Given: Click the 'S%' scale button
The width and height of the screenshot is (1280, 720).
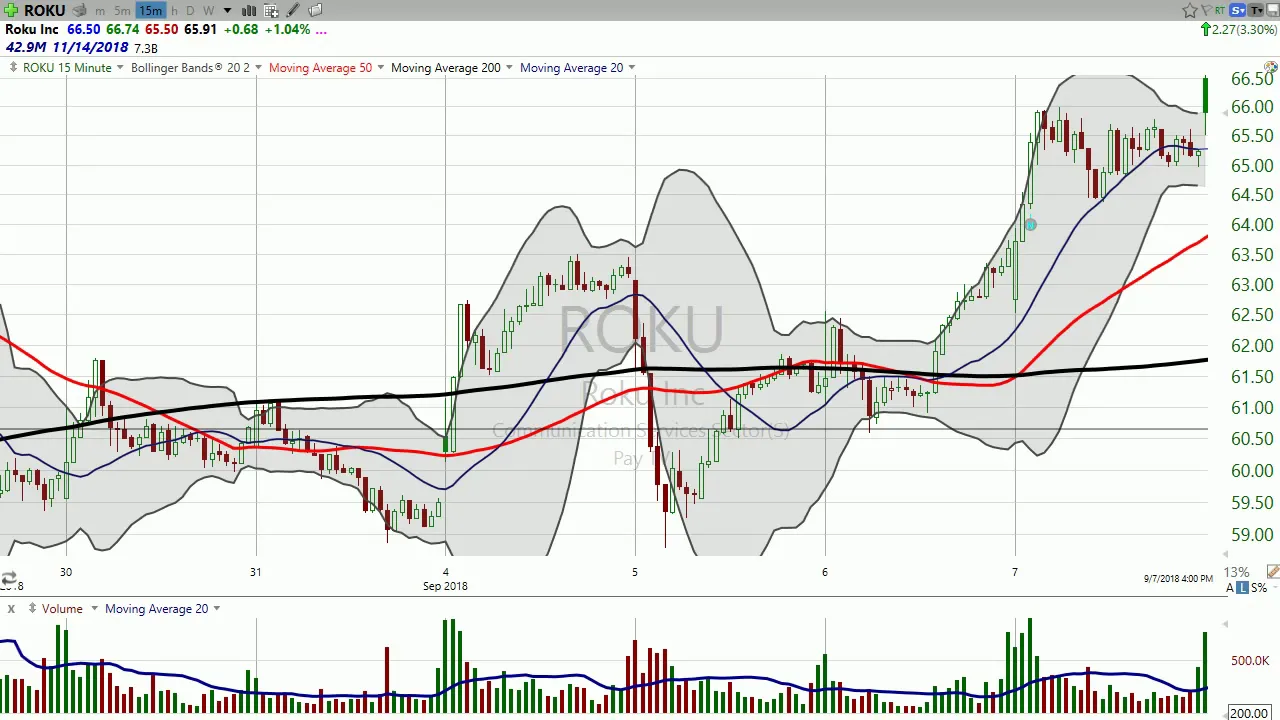Looking at the screenshot, I should [x=1257, y=588].
